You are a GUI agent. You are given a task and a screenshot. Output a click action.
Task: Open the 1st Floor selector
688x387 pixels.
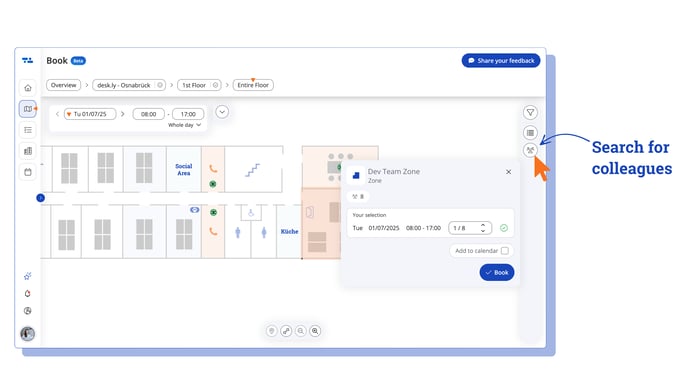pyautogui.click(x=199, y=85)
